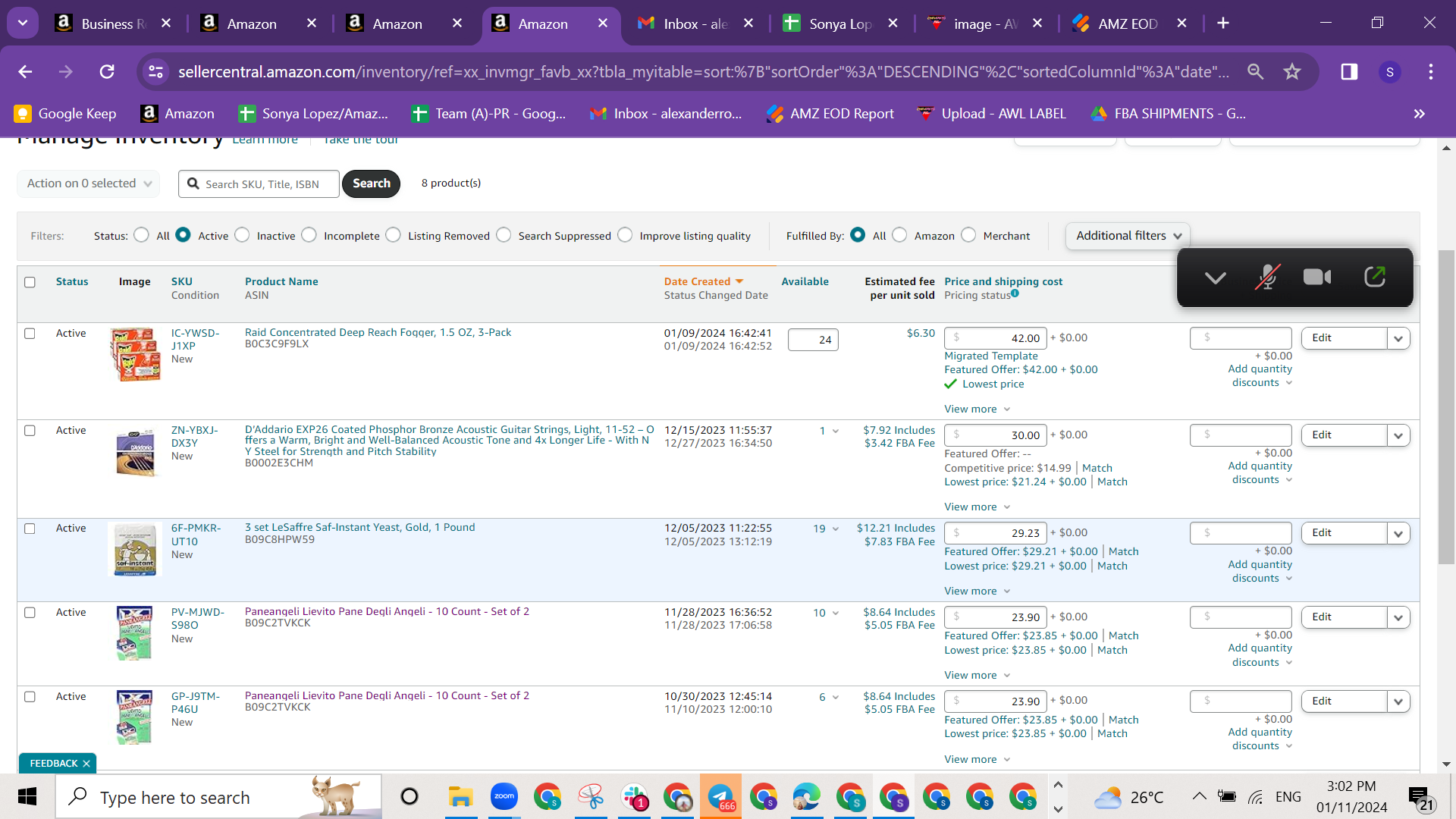Screen dimensions: 1456x819
Task: Select the Incomplete status filter
Action: 309,235
